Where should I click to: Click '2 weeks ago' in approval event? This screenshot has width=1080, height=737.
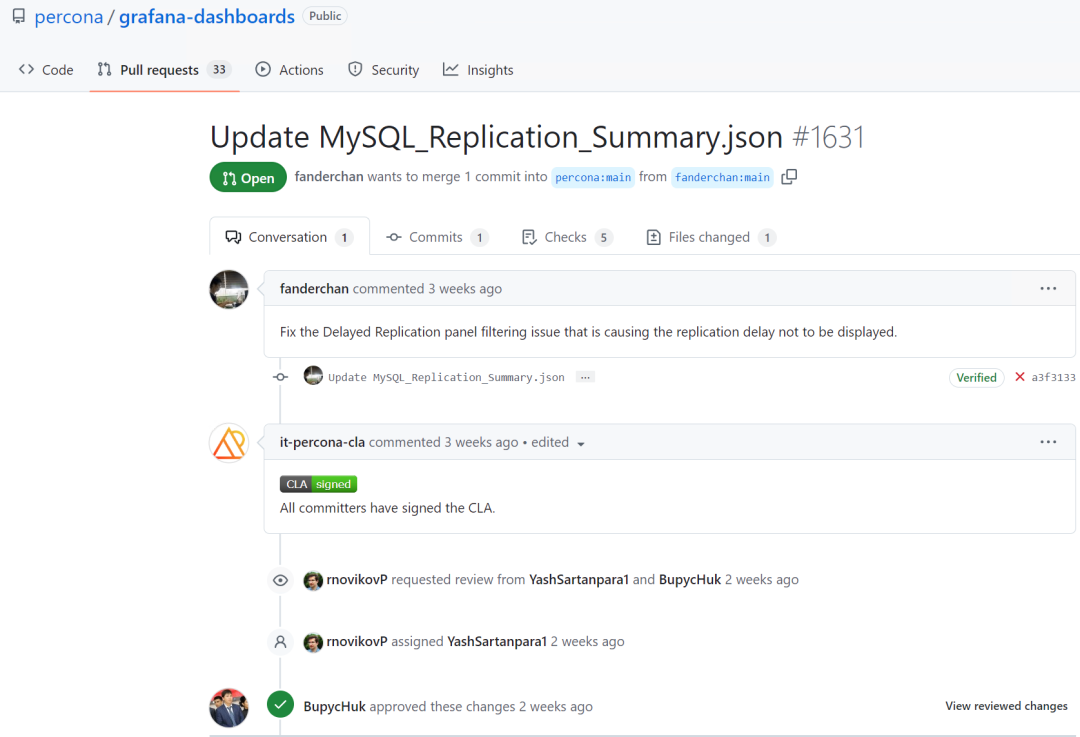556,706
